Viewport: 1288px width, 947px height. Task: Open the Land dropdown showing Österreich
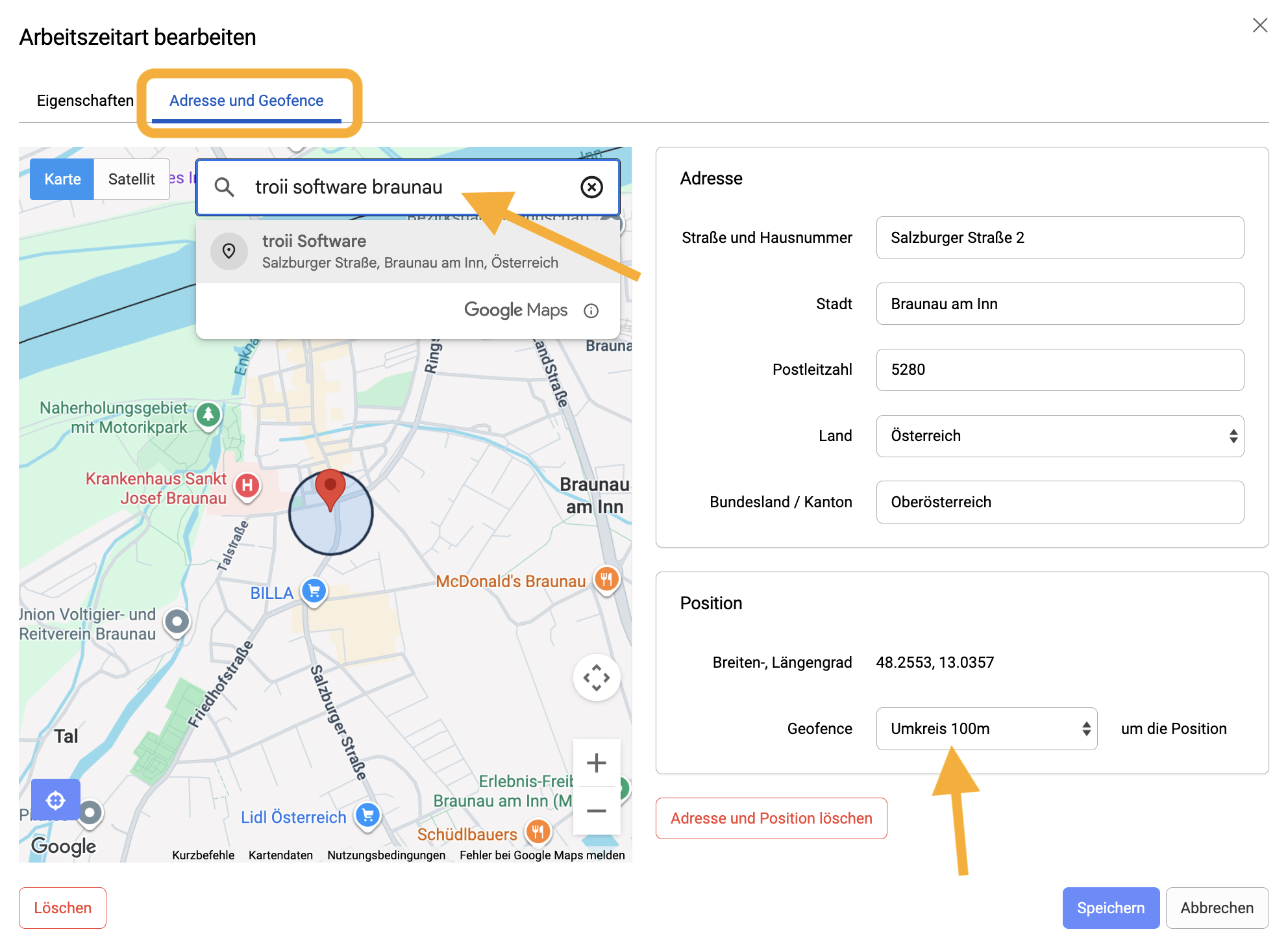coord(1059,436)
